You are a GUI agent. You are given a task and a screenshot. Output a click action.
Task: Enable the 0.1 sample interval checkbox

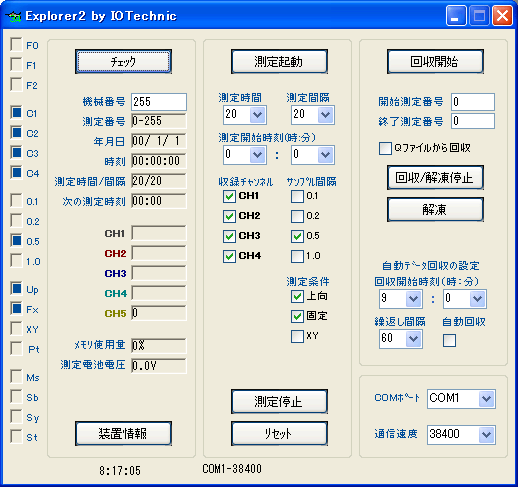tap(297, 196)
